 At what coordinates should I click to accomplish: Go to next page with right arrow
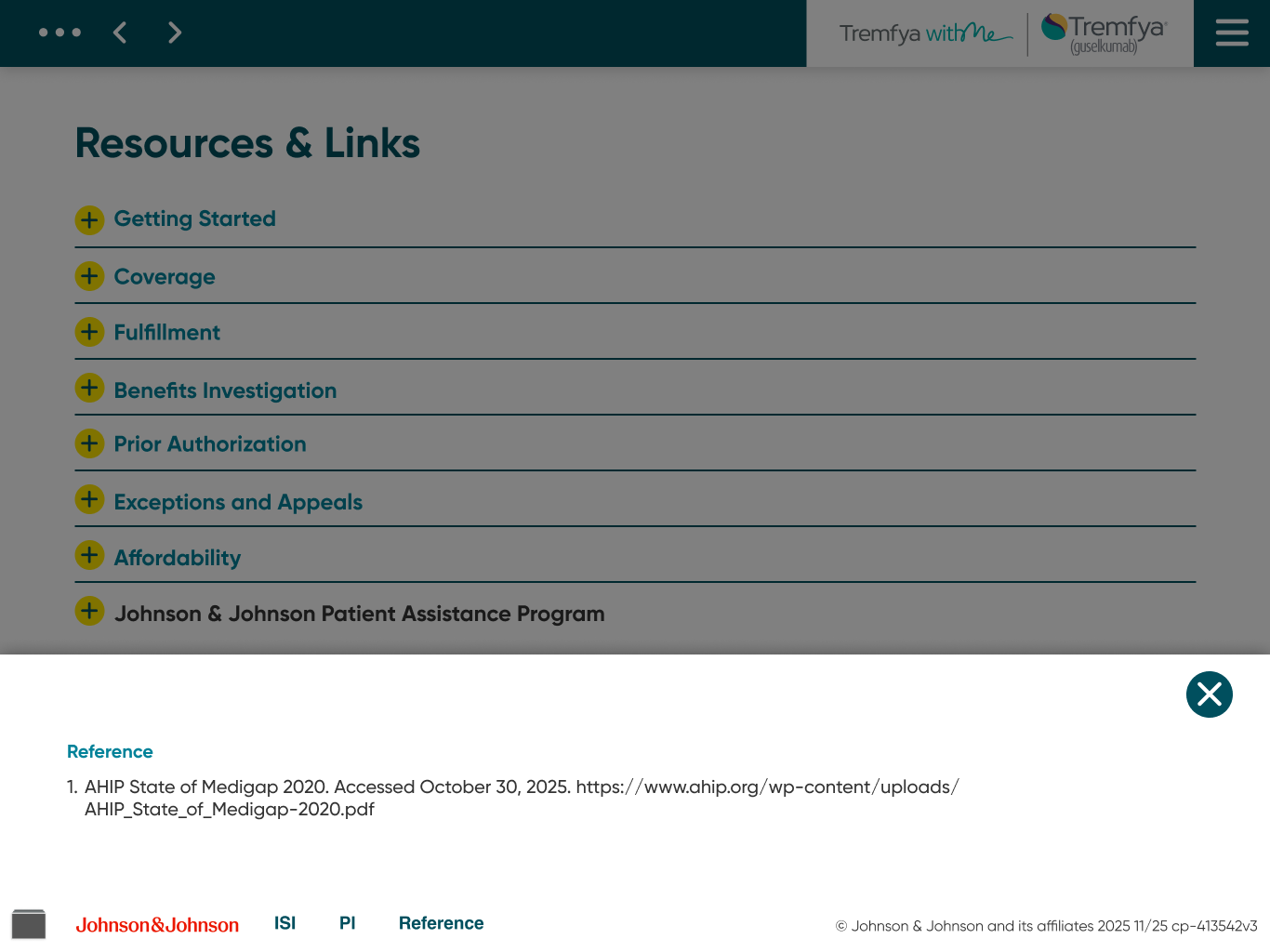click(x=174, y=33)
